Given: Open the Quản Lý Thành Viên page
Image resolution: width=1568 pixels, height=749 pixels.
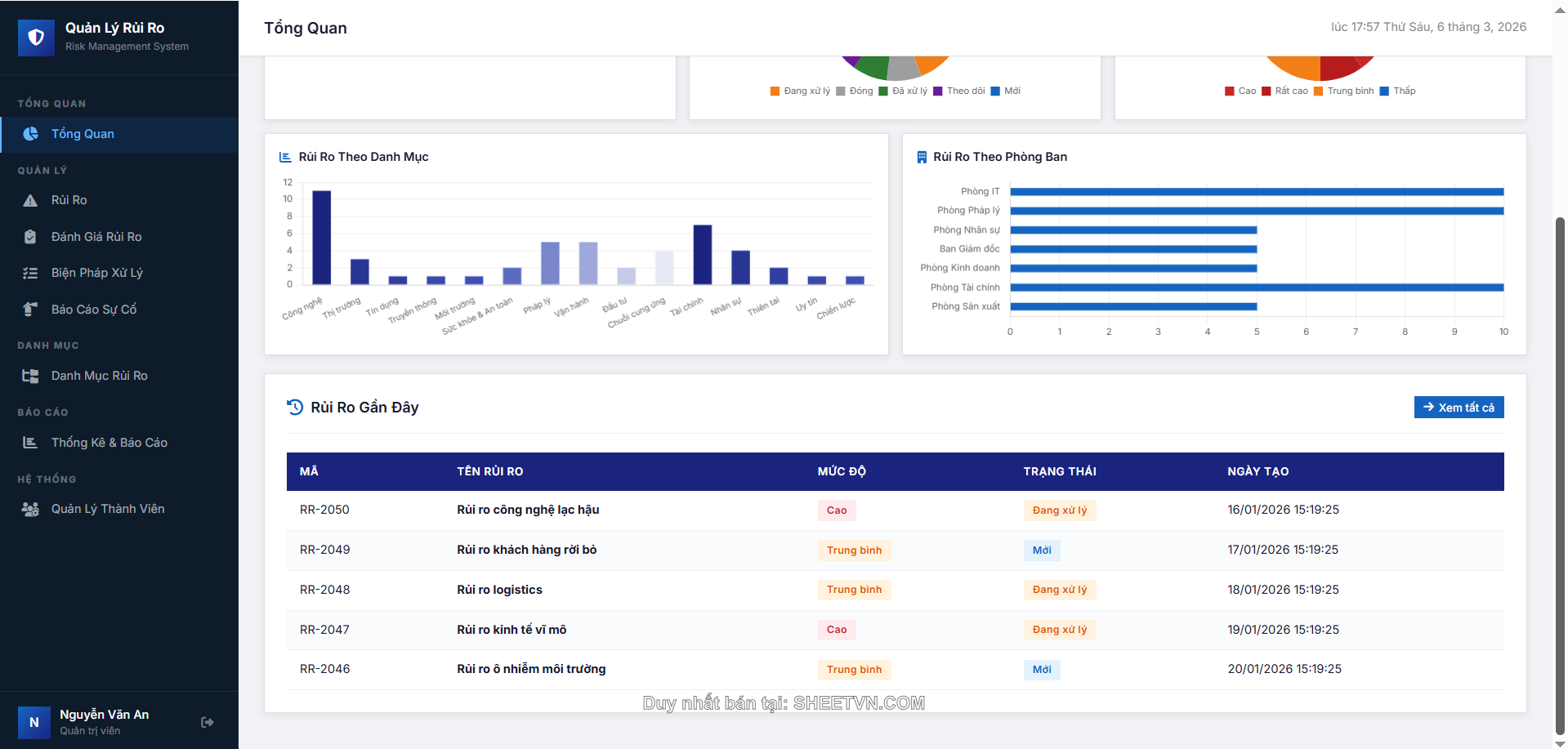Looking at the screenshot, I should [108, 509].
